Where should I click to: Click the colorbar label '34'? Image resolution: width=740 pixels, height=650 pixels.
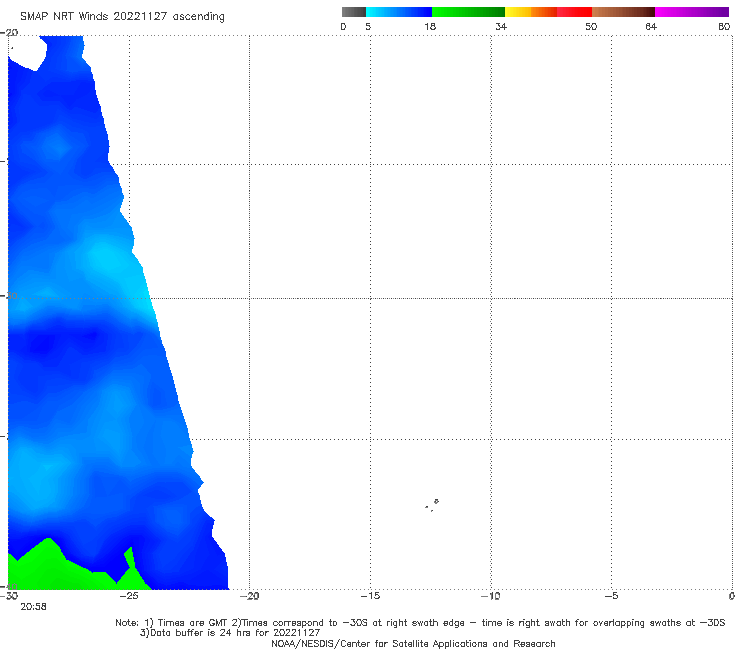[x=501, y=27]
